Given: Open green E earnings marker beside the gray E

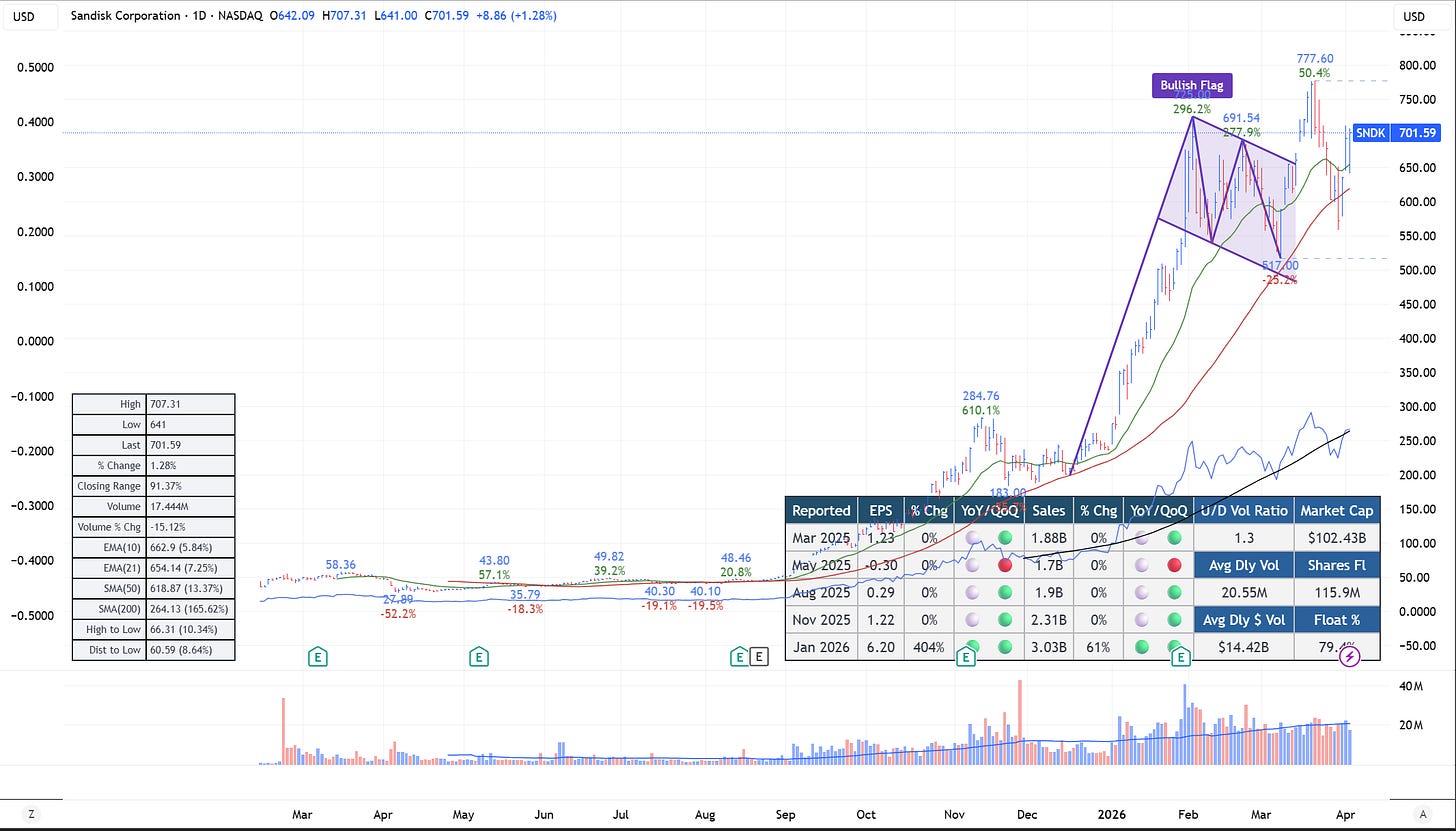Looking at the screenshot, I should coord(739,657).
